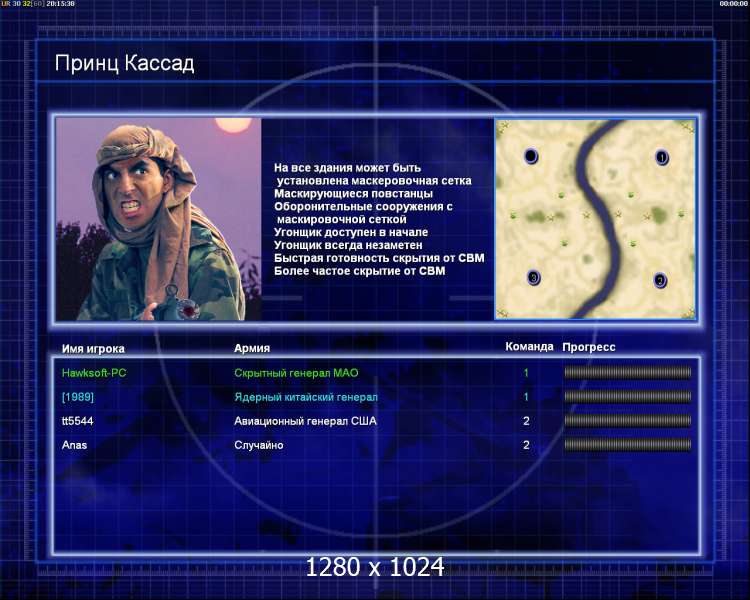Click start position marker 2 on minimap

[660, 280]
